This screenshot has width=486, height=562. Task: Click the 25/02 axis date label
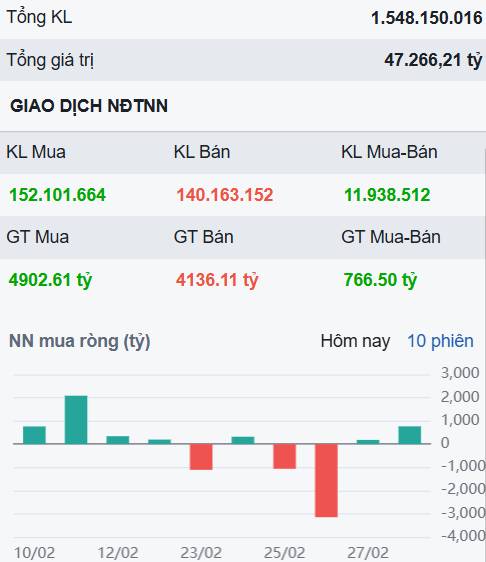285,553
